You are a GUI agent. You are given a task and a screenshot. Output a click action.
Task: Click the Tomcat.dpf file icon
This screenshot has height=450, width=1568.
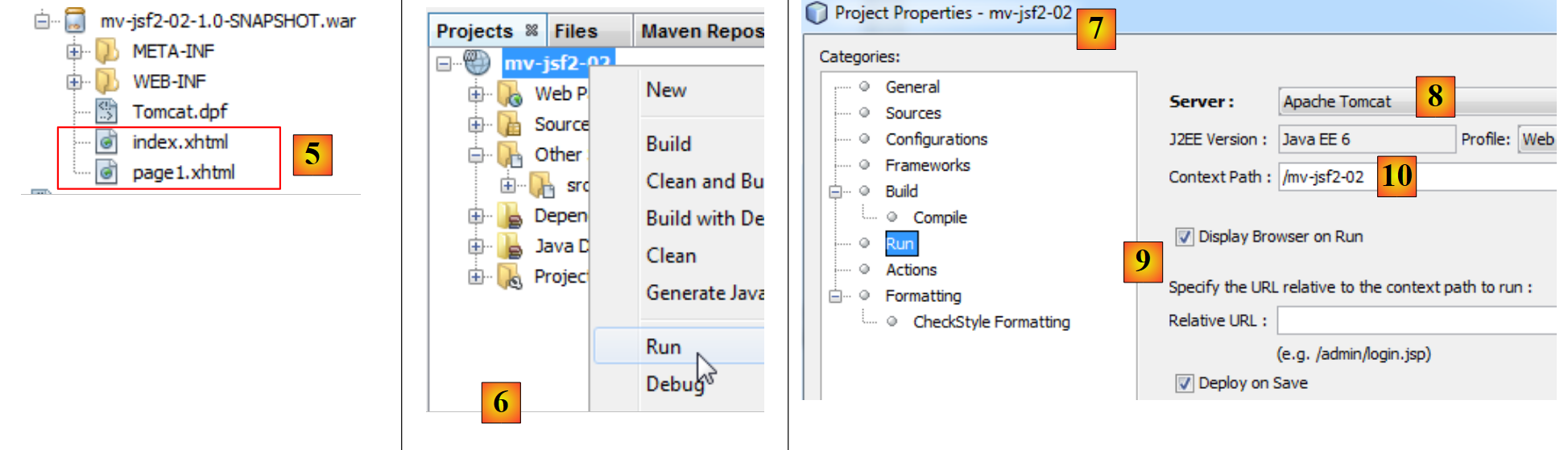coord(106,111)
